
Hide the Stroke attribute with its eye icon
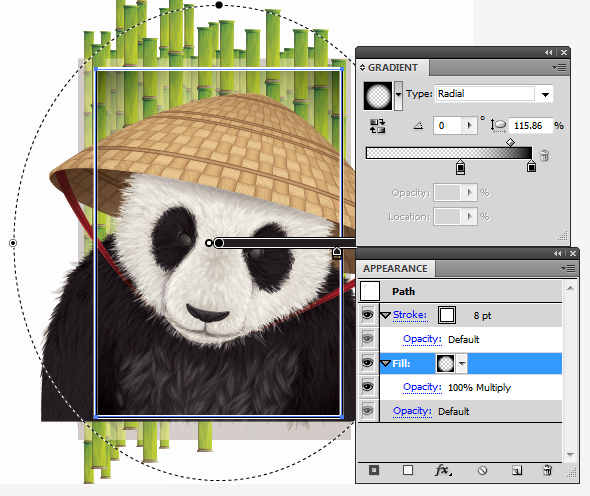(368, 315)
